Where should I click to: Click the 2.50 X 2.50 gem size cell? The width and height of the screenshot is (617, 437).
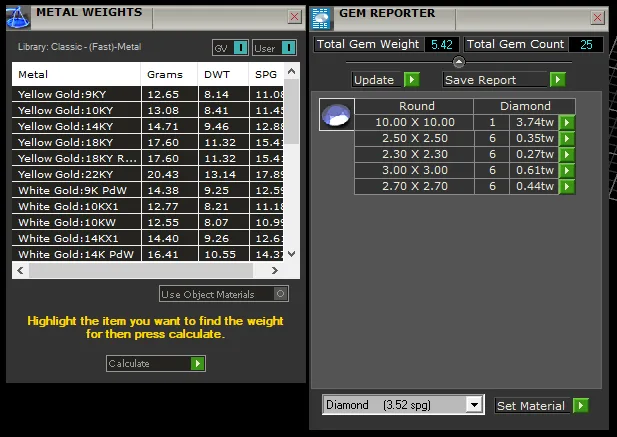coord(414,138)
